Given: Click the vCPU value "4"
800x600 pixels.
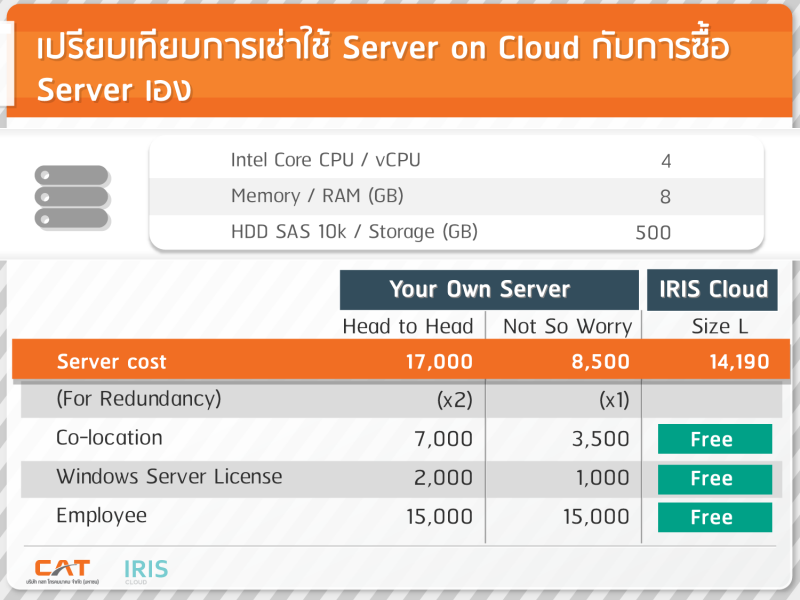Looking at the screenshot, I should (x=666, y=161).
